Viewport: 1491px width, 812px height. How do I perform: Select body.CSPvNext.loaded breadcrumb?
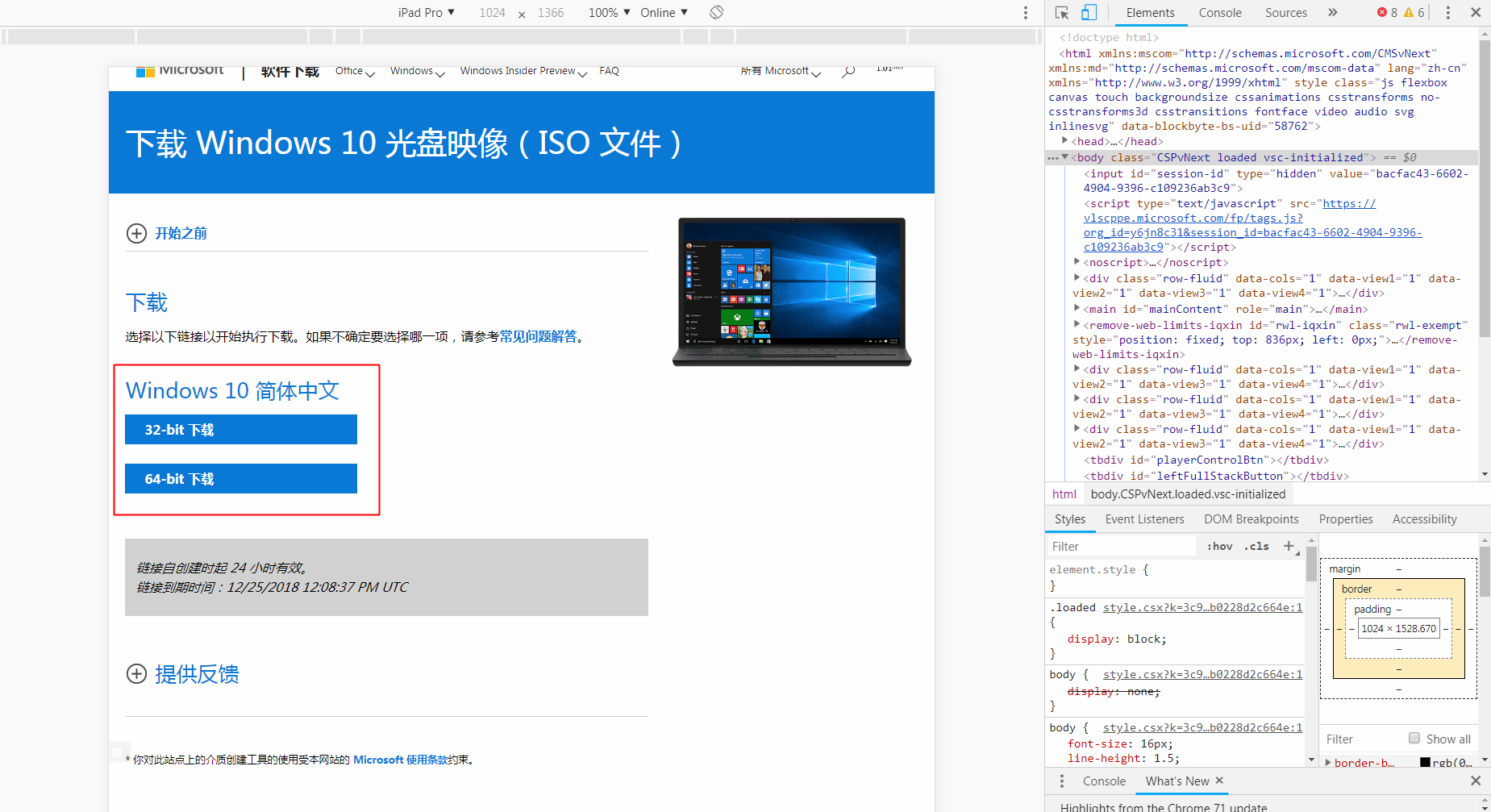pos(1188,493)
